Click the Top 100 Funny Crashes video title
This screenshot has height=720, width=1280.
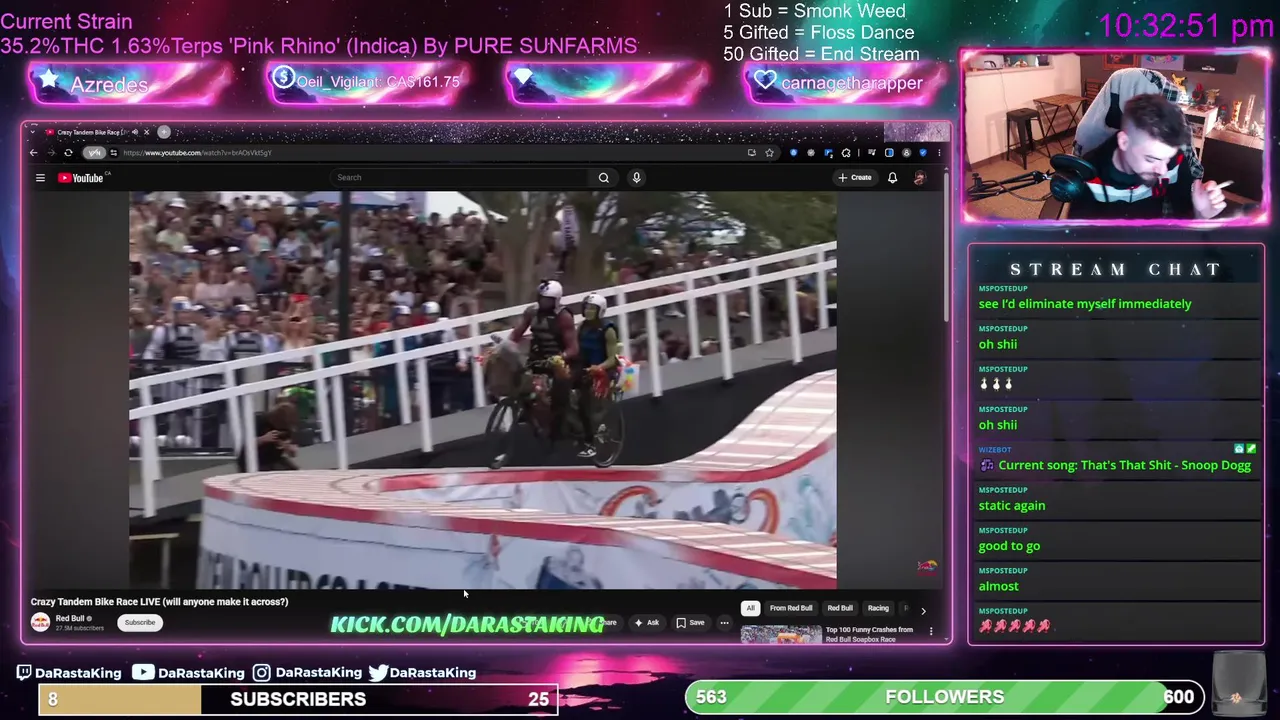pyautogui.click(x=869, y=634)
